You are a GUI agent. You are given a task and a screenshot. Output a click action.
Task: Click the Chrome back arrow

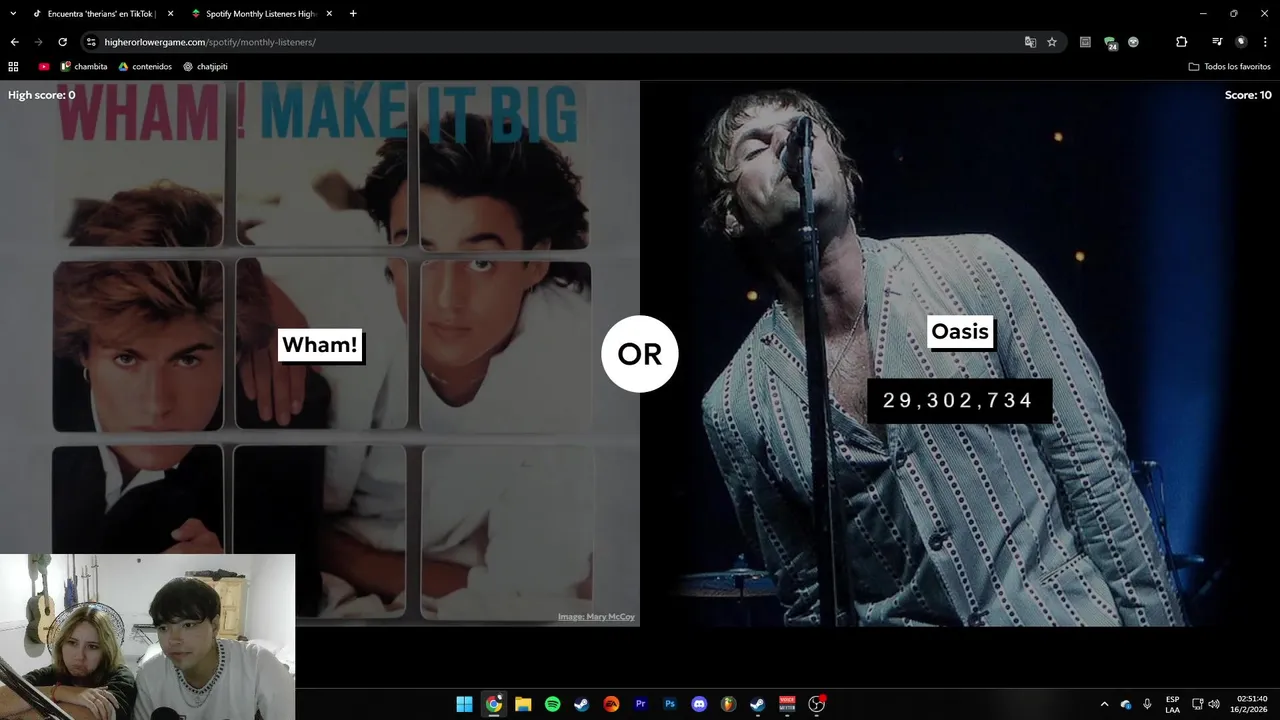click(14, 42)
